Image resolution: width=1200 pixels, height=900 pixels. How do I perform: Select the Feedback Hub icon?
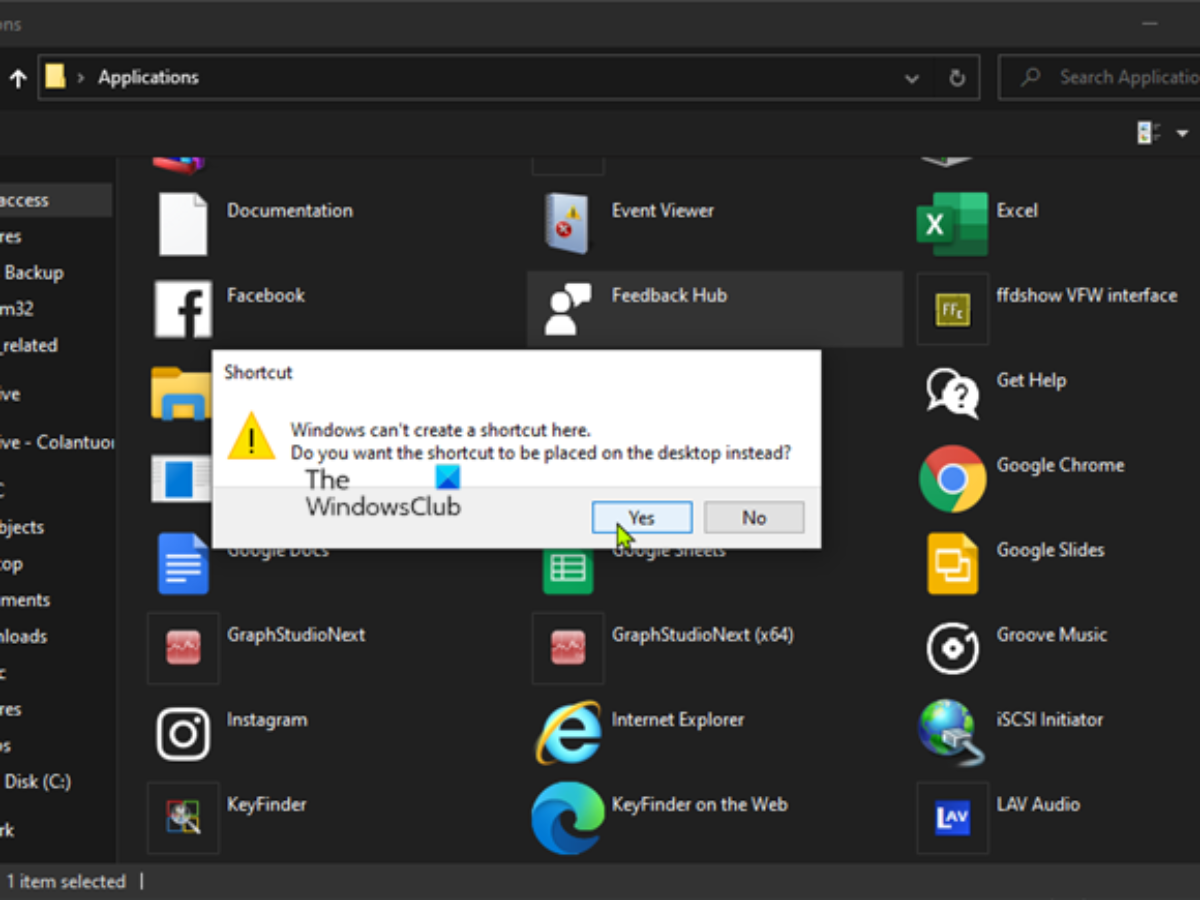[568, 309]
